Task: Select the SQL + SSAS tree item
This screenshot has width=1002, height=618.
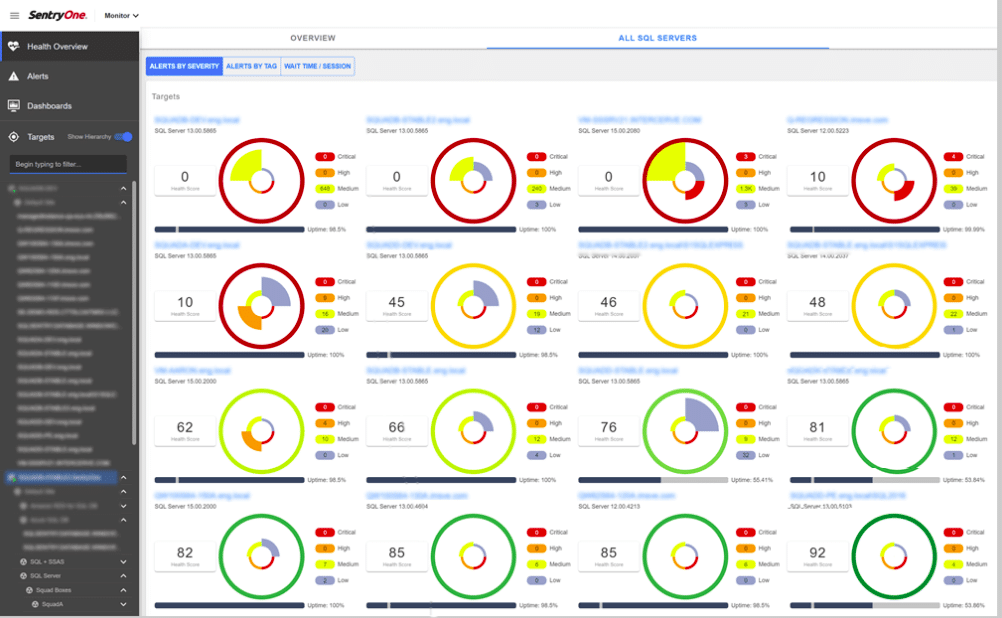Action: [x=47, y=562]
